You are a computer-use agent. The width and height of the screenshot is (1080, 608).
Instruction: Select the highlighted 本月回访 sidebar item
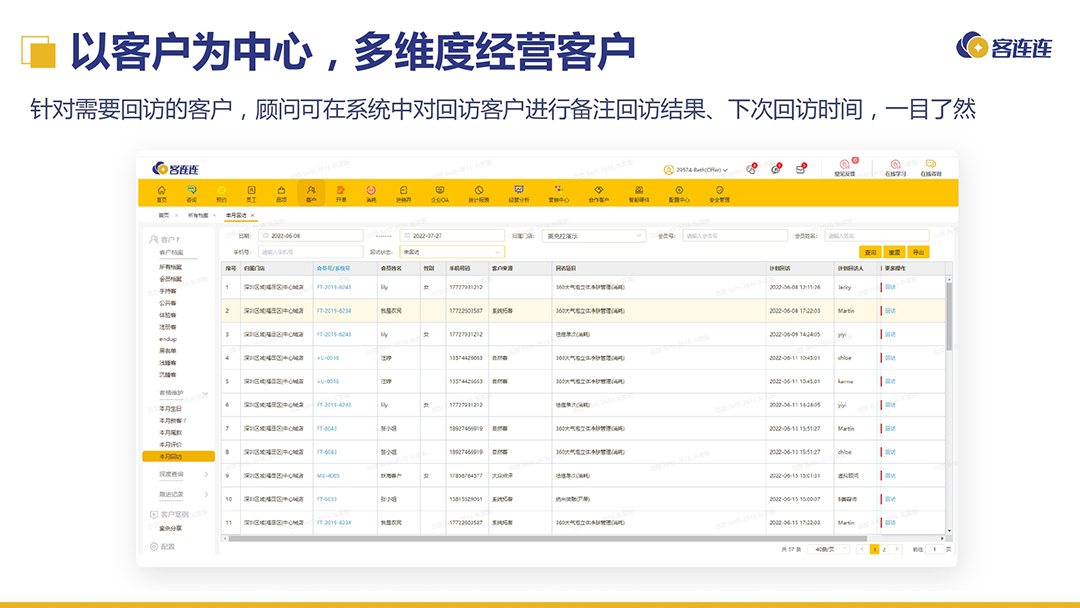pyautogui.click(x=178, y=457)
